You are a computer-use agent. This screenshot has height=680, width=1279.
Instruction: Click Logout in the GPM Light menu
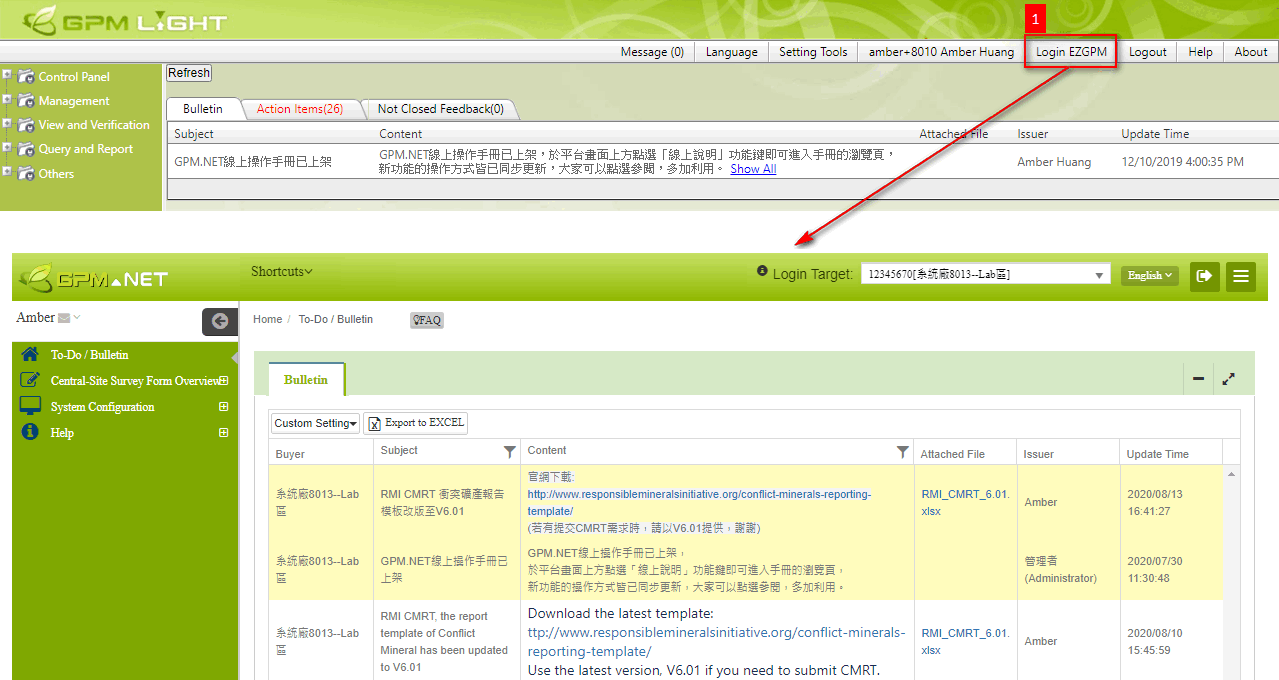click(x=1148, y=52)
